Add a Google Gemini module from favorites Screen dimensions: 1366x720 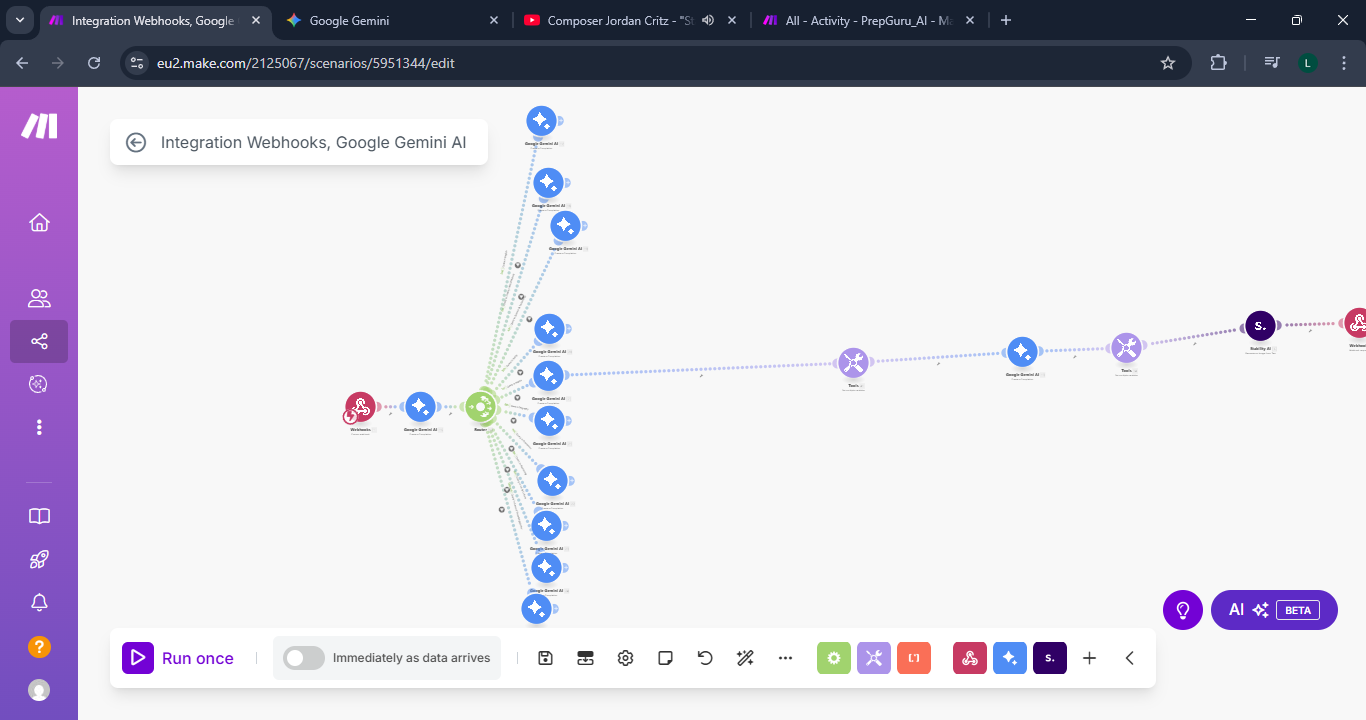pyautogui.click(x=1010, y=658)
